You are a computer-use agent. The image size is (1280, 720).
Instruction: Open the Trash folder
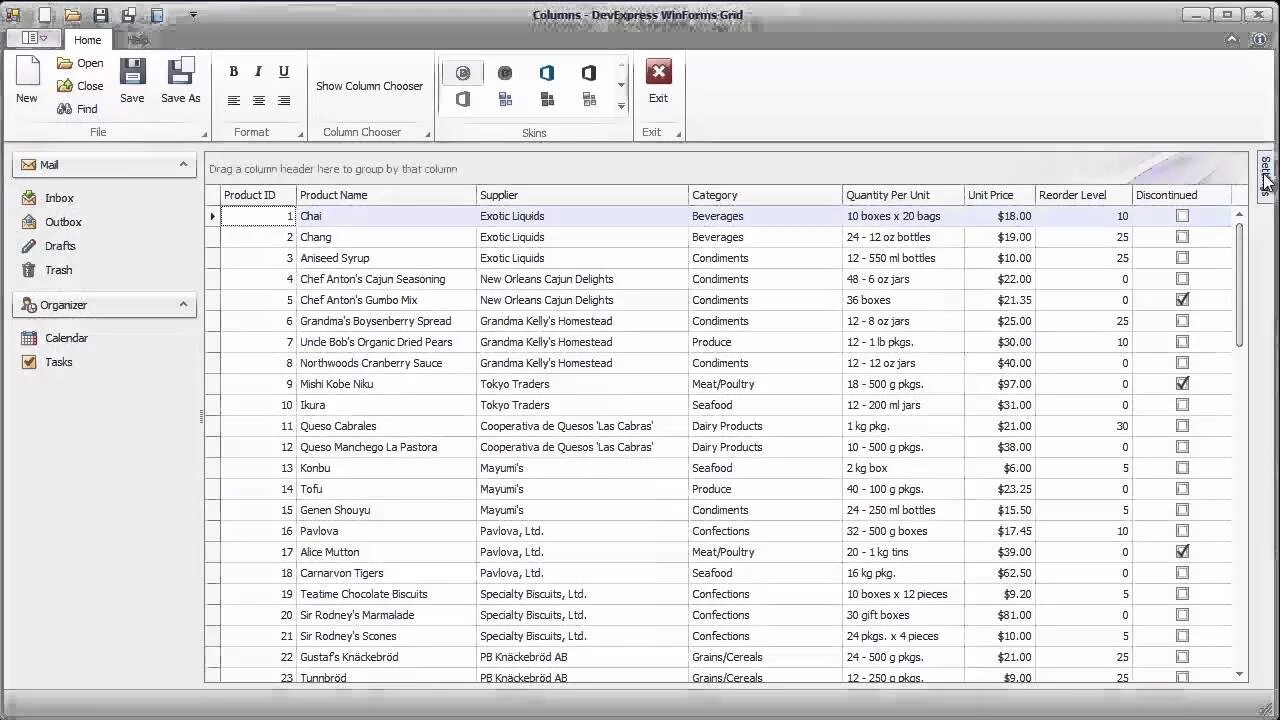[x=58, y=270]
